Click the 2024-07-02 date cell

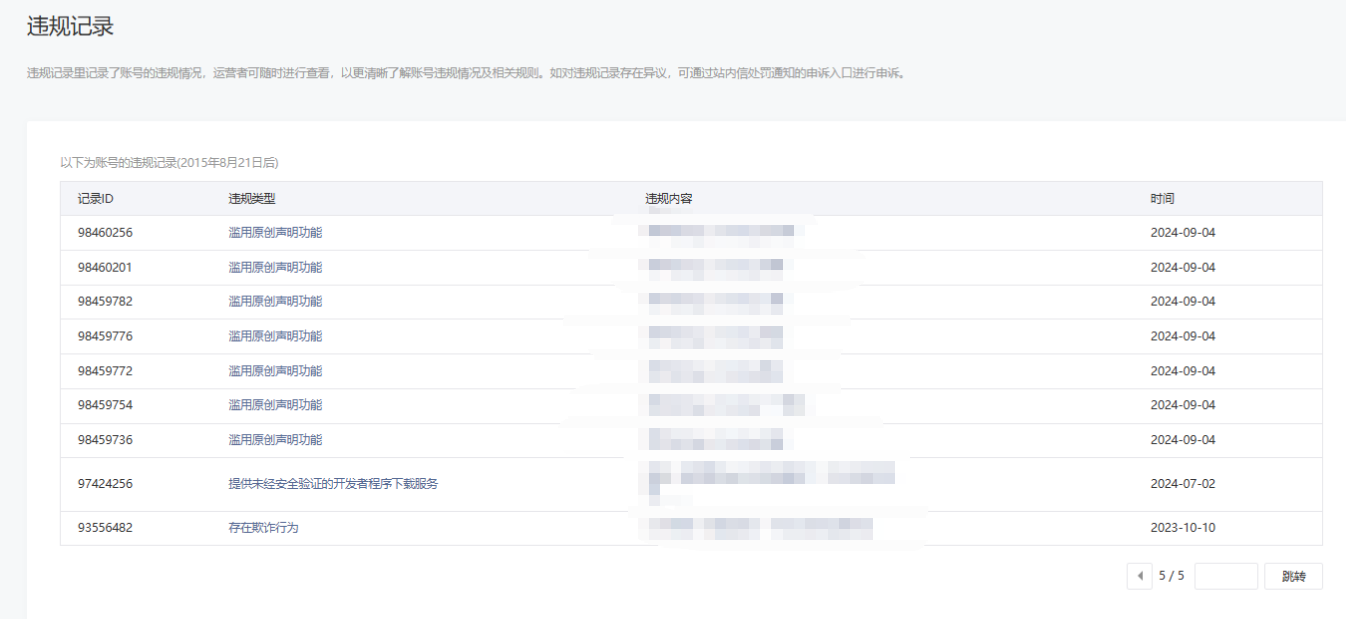[x=1183, y=484]
